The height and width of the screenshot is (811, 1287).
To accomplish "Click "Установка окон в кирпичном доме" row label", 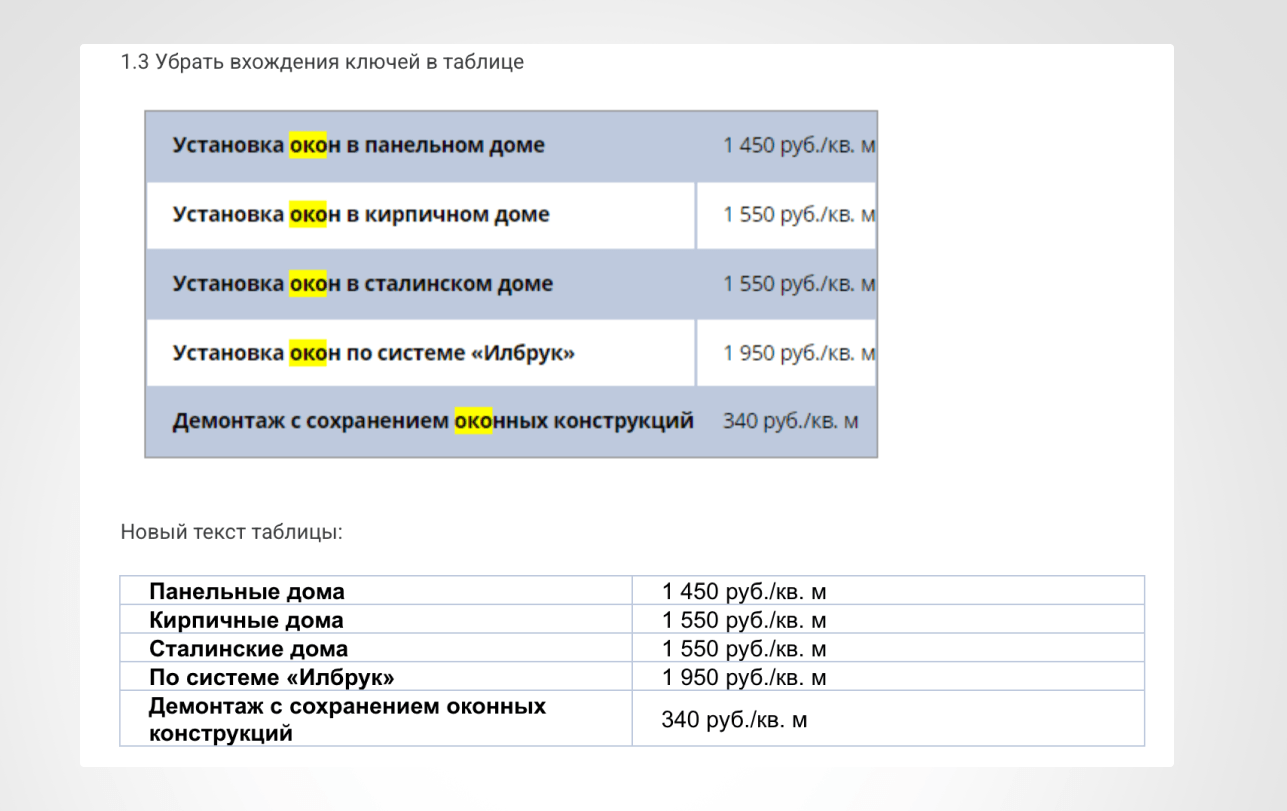I will (x=361, y=215).
